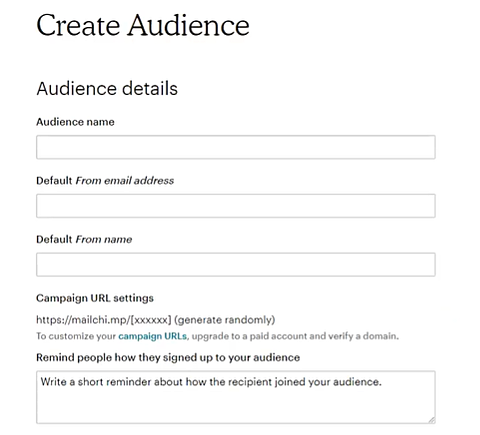Click the Audience details section heading

point(107,89)
